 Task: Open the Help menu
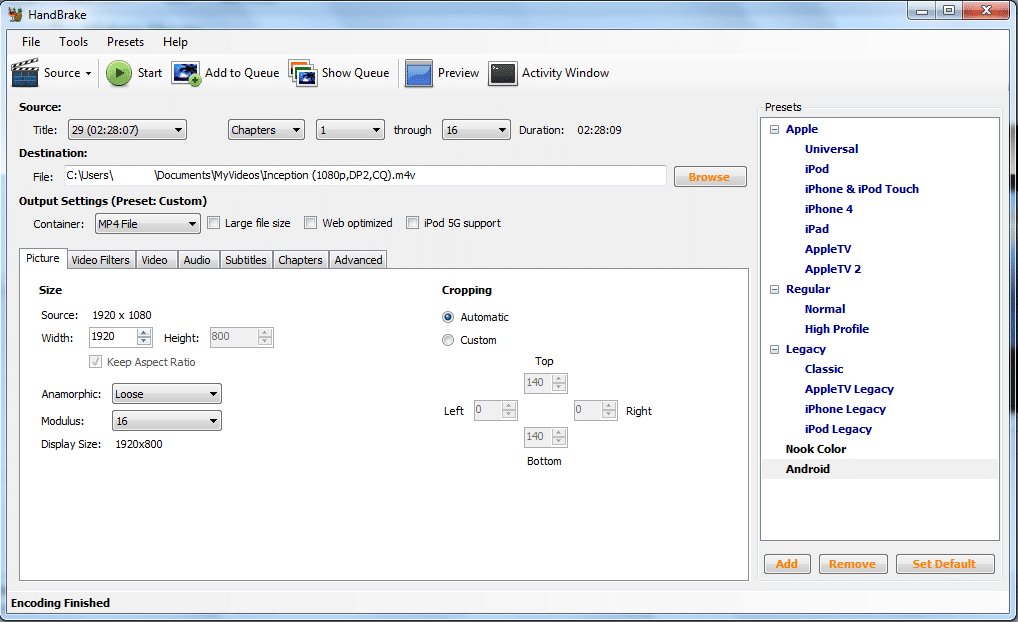click(x=175, y=42)
